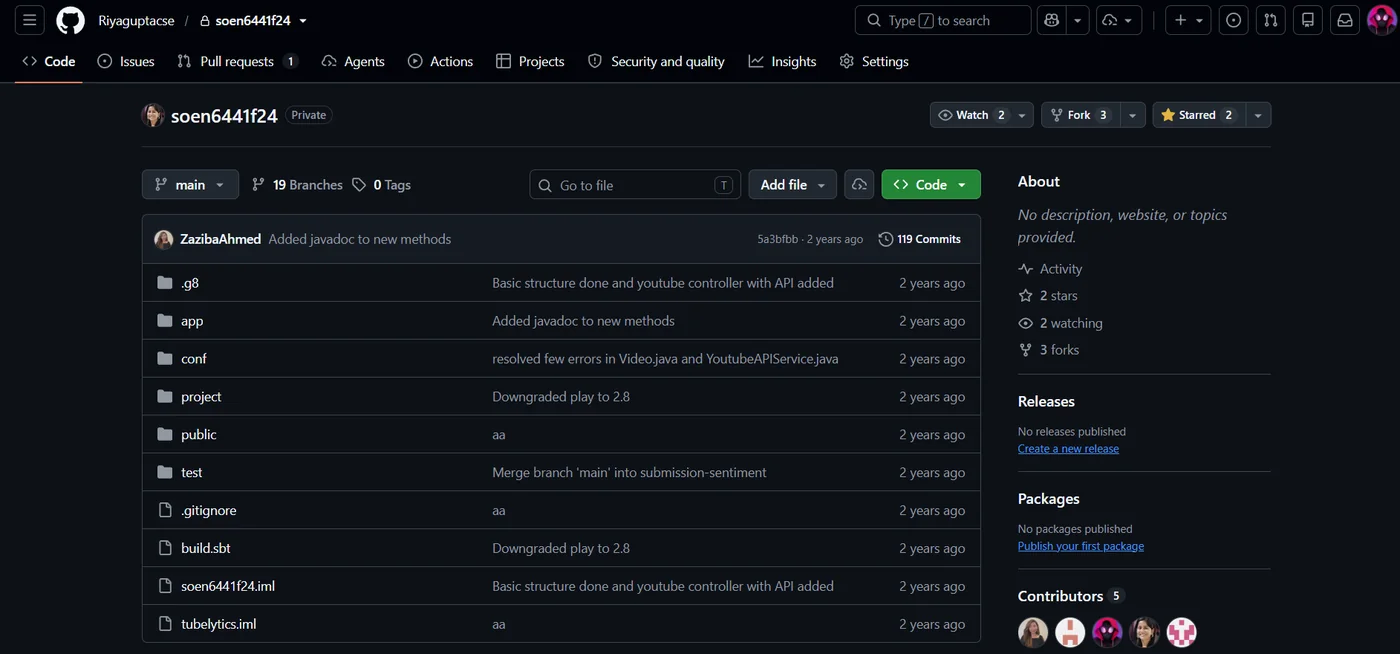Switch to Actions tab
1400x654 pixels.
[x=440, y=61]
